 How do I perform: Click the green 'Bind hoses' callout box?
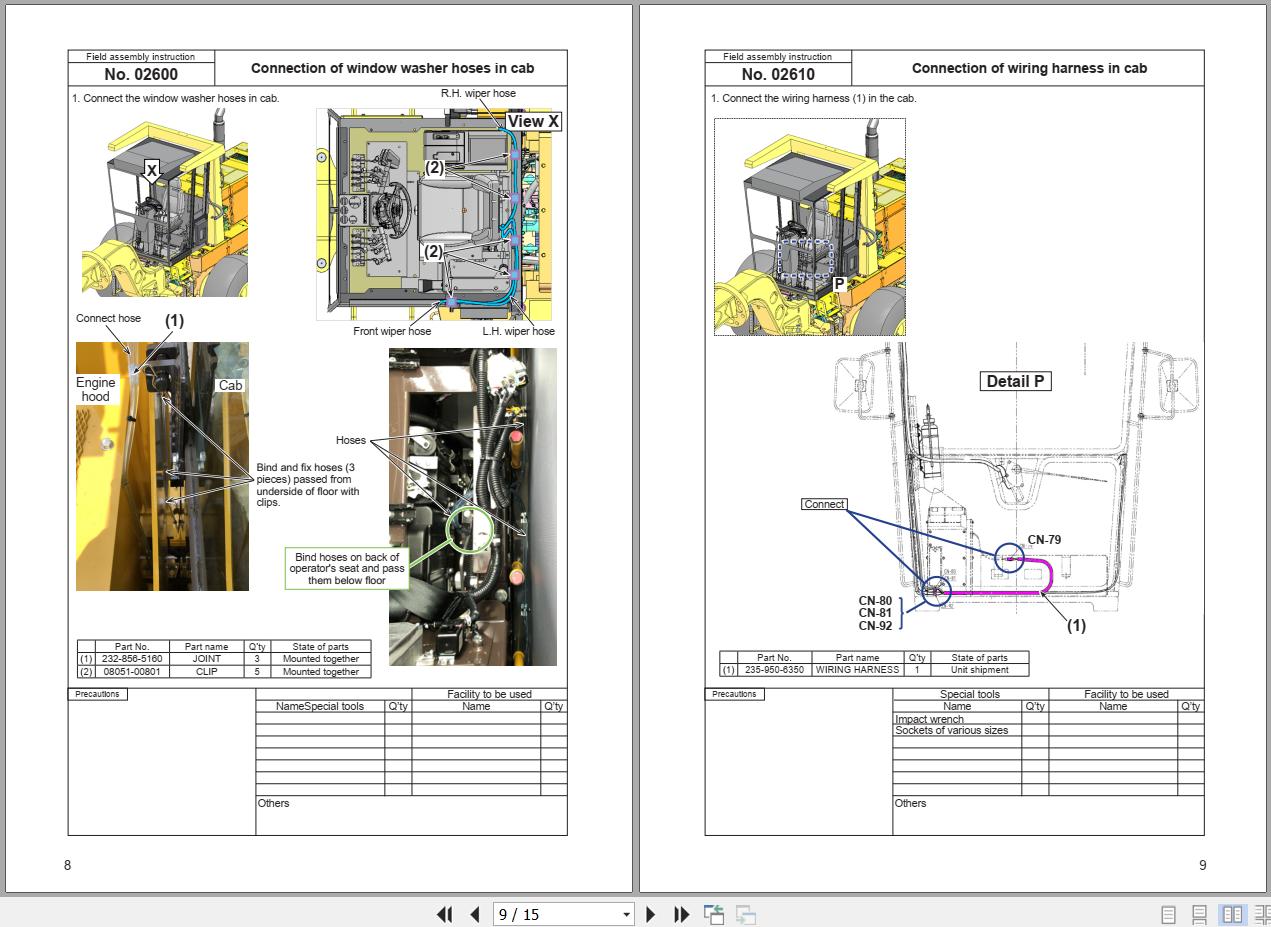click(x=347, y=569)
